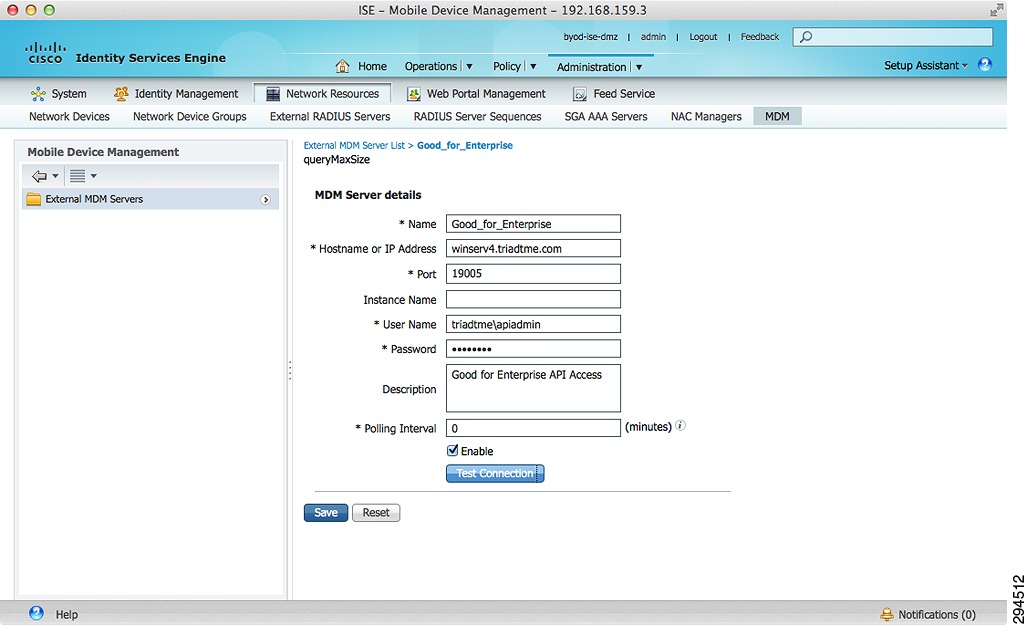Expand the External MDM Servers arrow
Screen dimensions: 1025x625
(265, 199)
